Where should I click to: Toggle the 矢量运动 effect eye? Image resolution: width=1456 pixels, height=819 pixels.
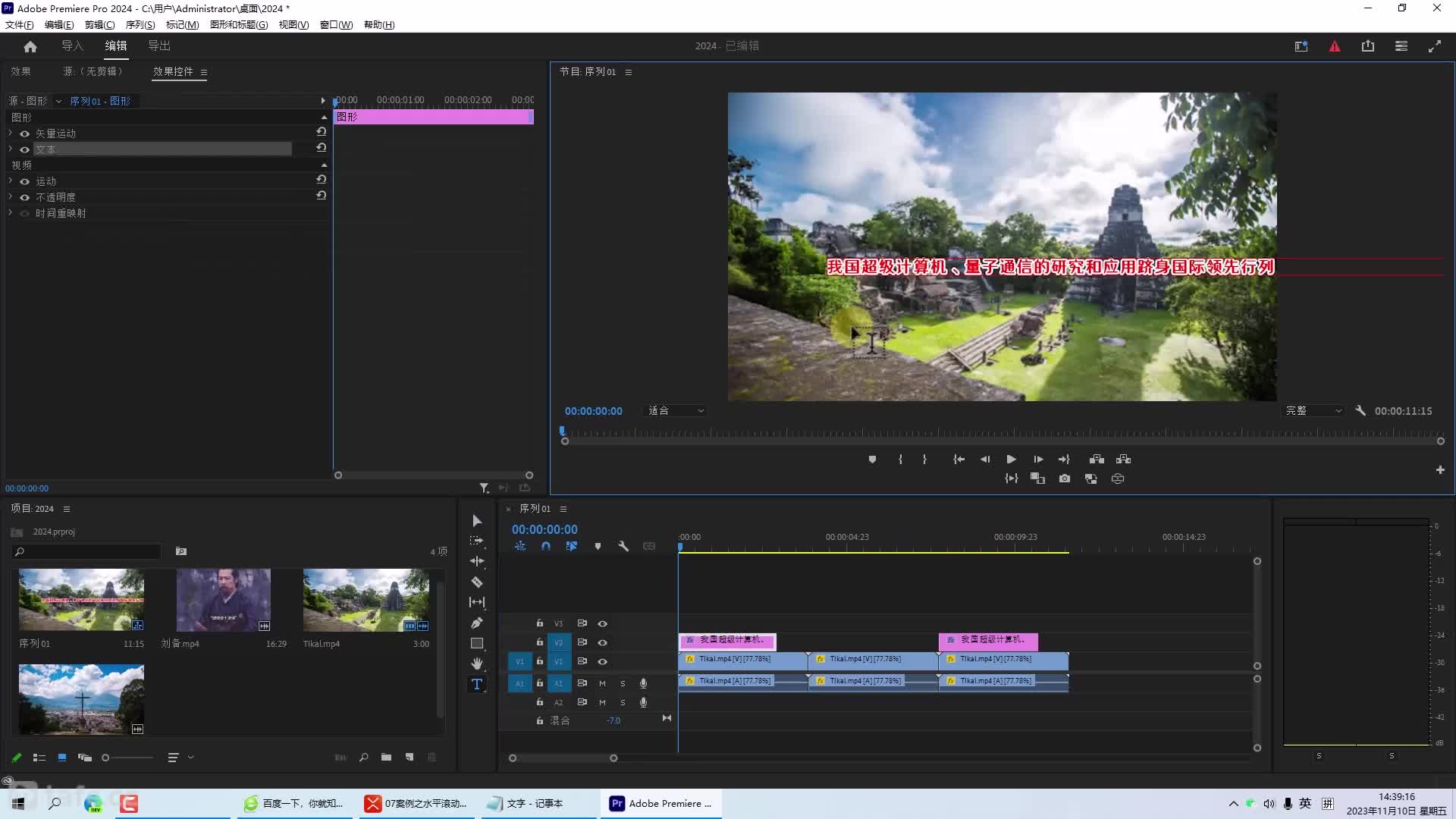click(x=24, y=133)
